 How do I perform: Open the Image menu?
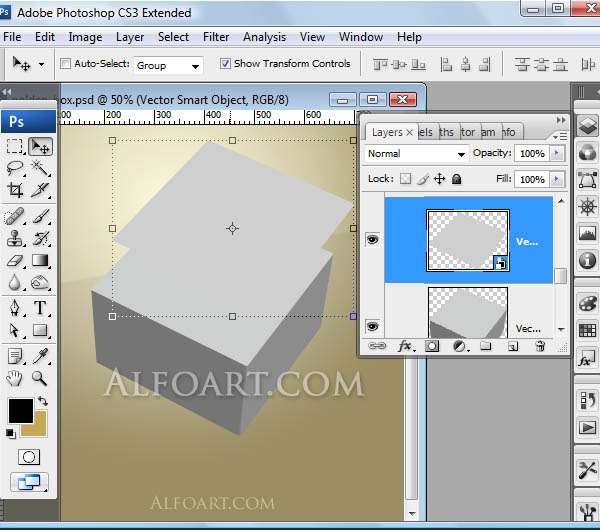(85, 37)
